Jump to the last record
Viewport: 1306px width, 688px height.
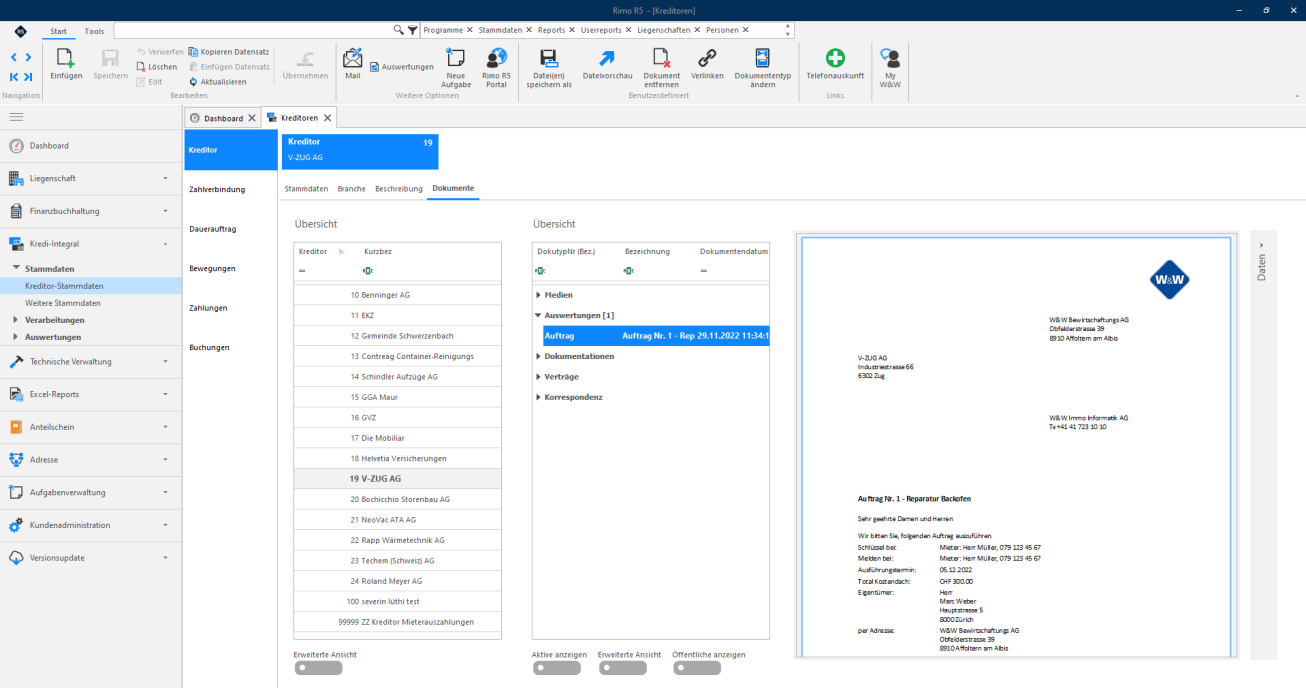click(x=28, y=77)
